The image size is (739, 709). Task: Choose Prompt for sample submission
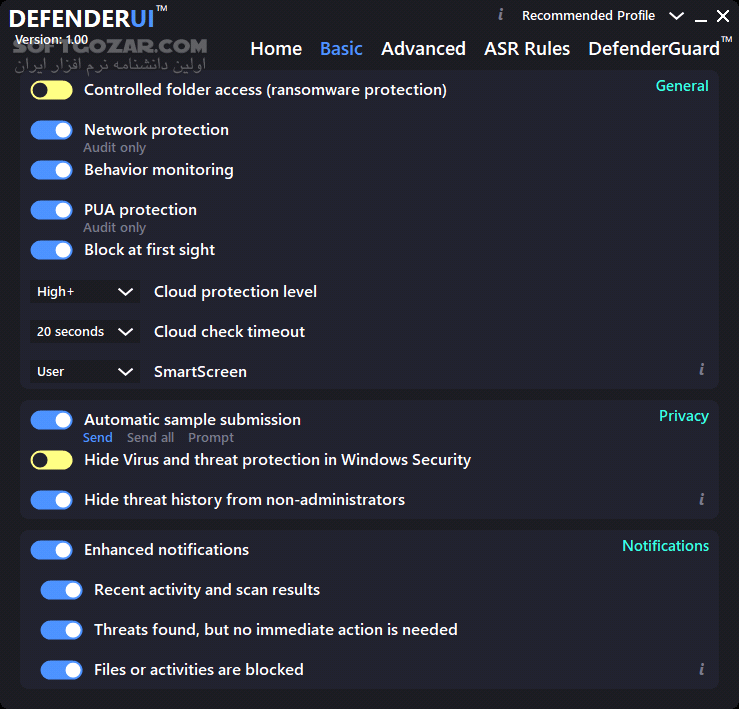(211, 438)
